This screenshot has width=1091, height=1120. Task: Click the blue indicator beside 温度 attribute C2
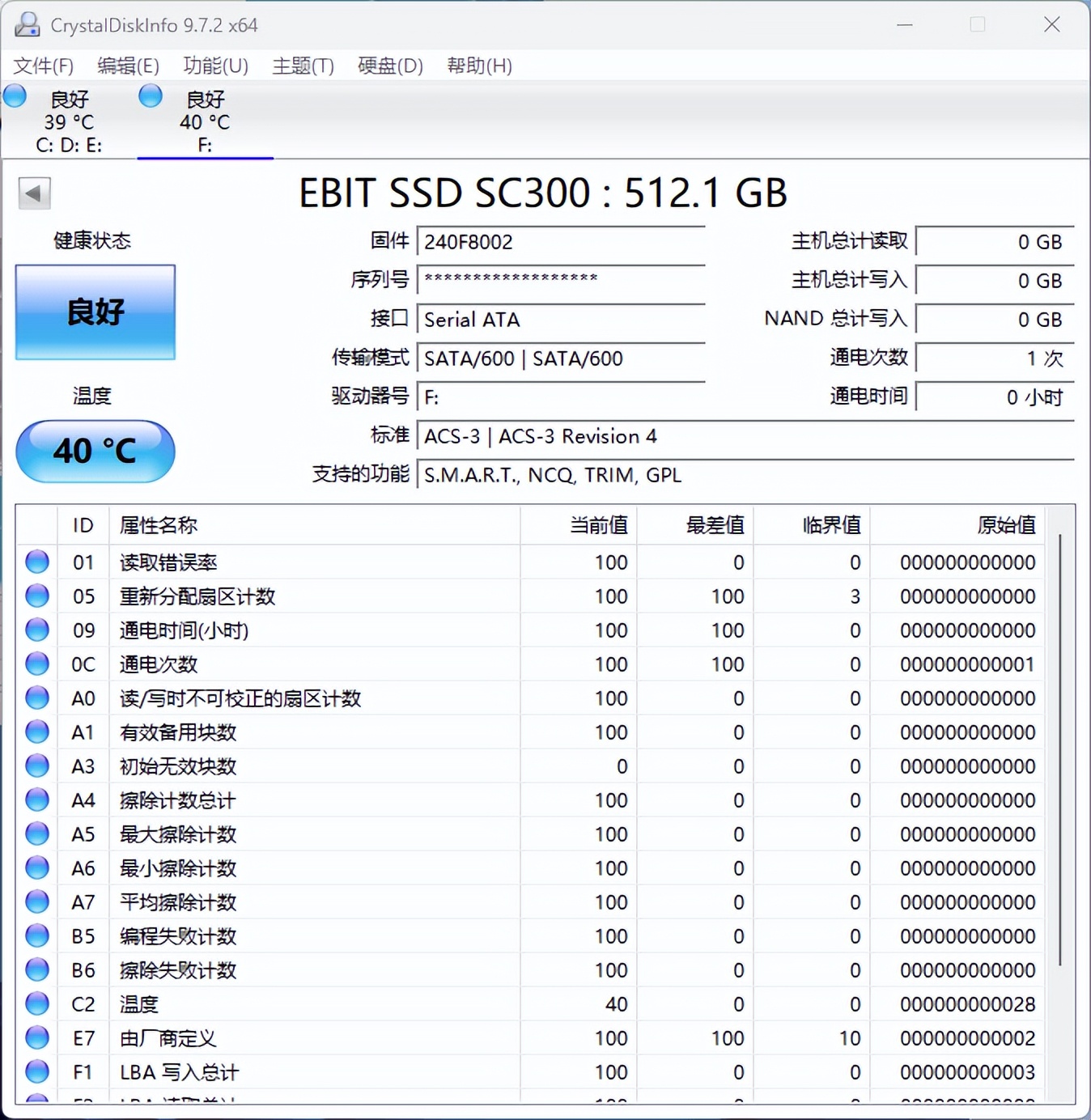(36, 1003)
